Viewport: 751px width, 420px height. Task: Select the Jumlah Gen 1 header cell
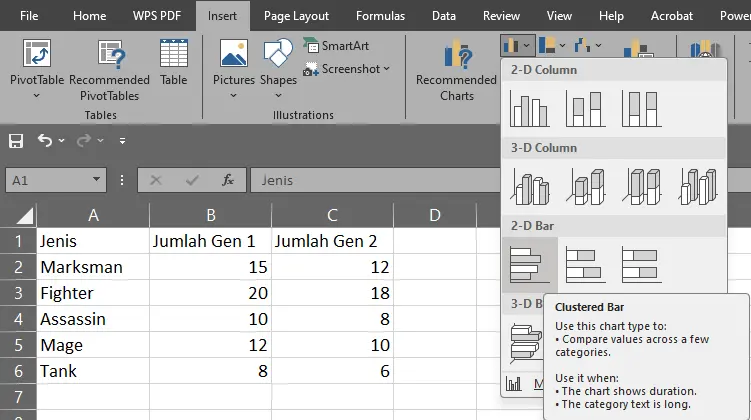coord(211,241)
